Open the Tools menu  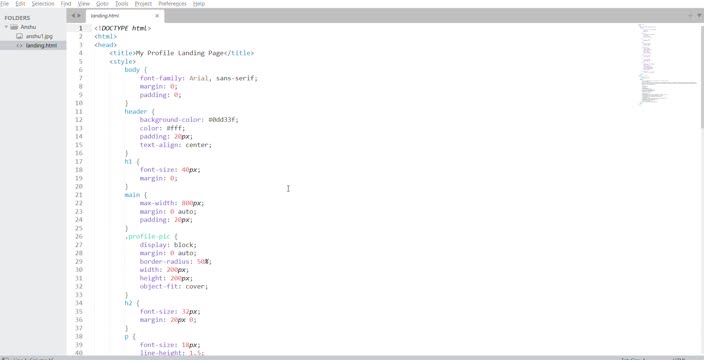pos(121,4)
